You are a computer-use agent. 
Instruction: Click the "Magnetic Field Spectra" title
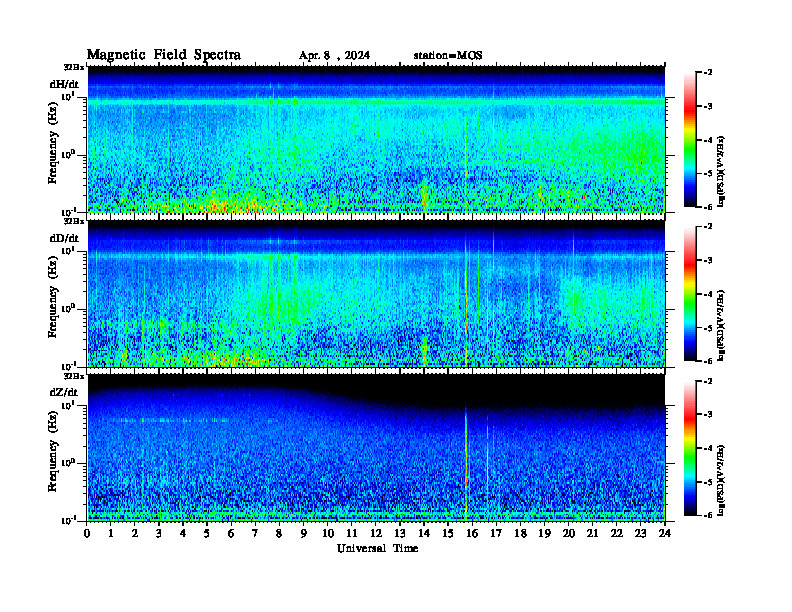coord(164,55)
